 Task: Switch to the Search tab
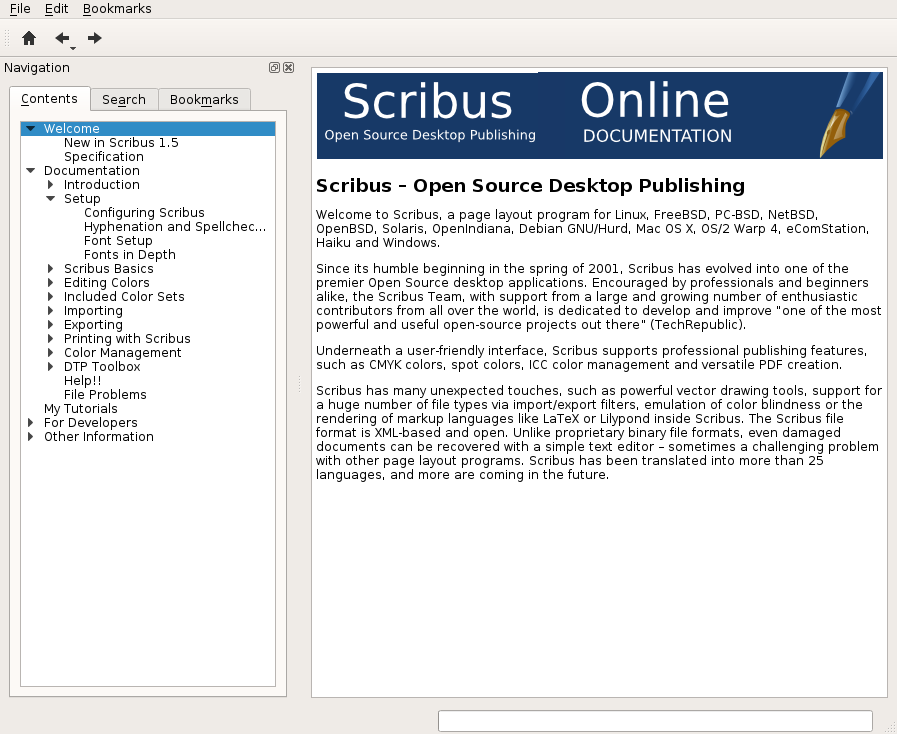click(124, 100)
